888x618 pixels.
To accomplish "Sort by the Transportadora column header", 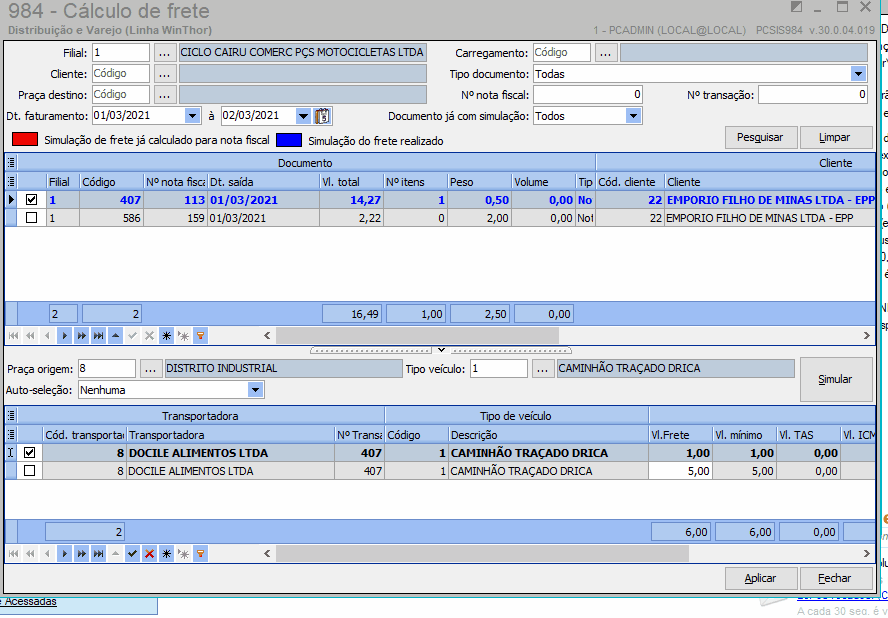I will point(231,434).
